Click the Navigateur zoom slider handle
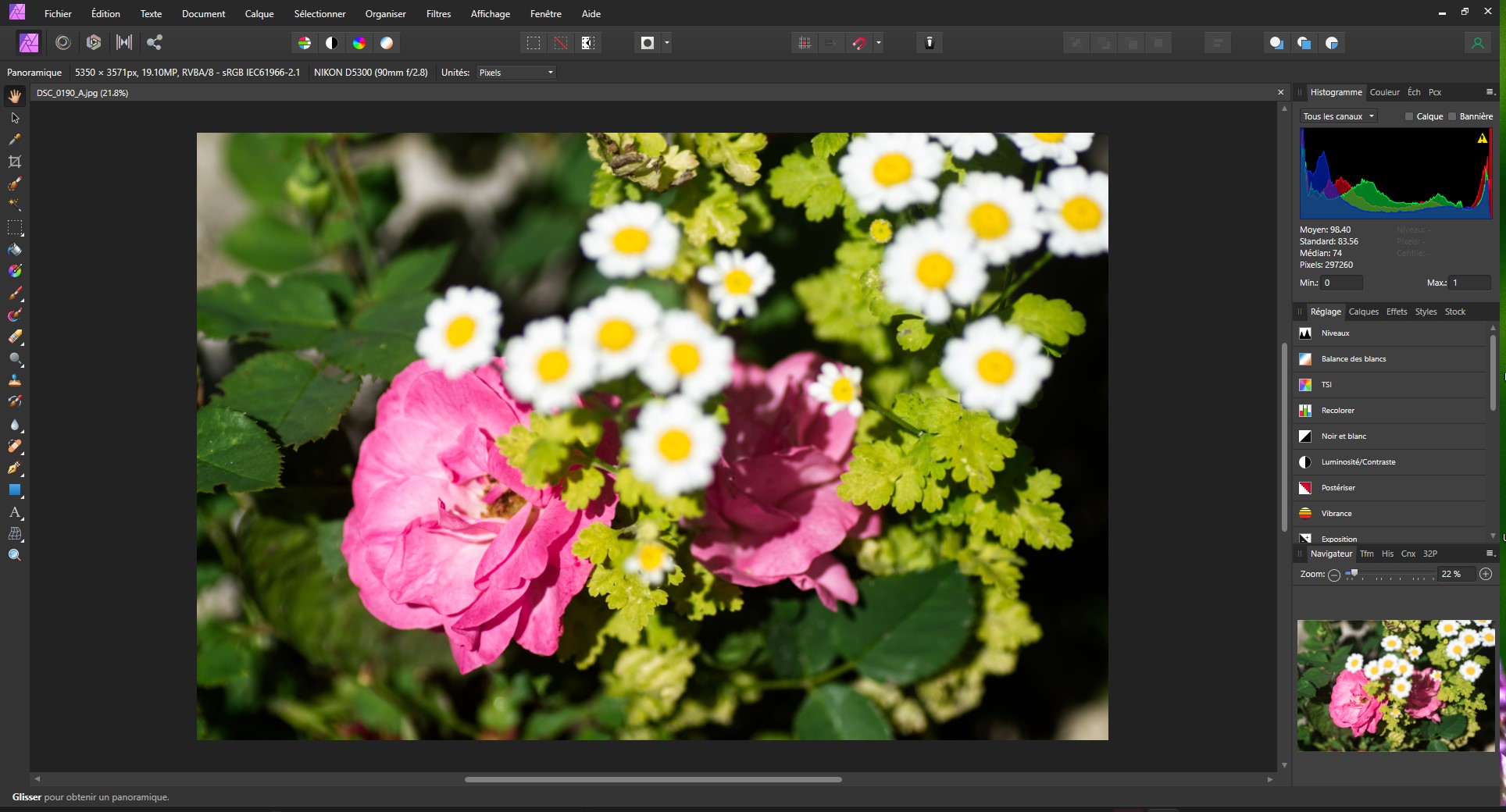This screenshot has height=812, width=1506. [x=1354, y=574]
